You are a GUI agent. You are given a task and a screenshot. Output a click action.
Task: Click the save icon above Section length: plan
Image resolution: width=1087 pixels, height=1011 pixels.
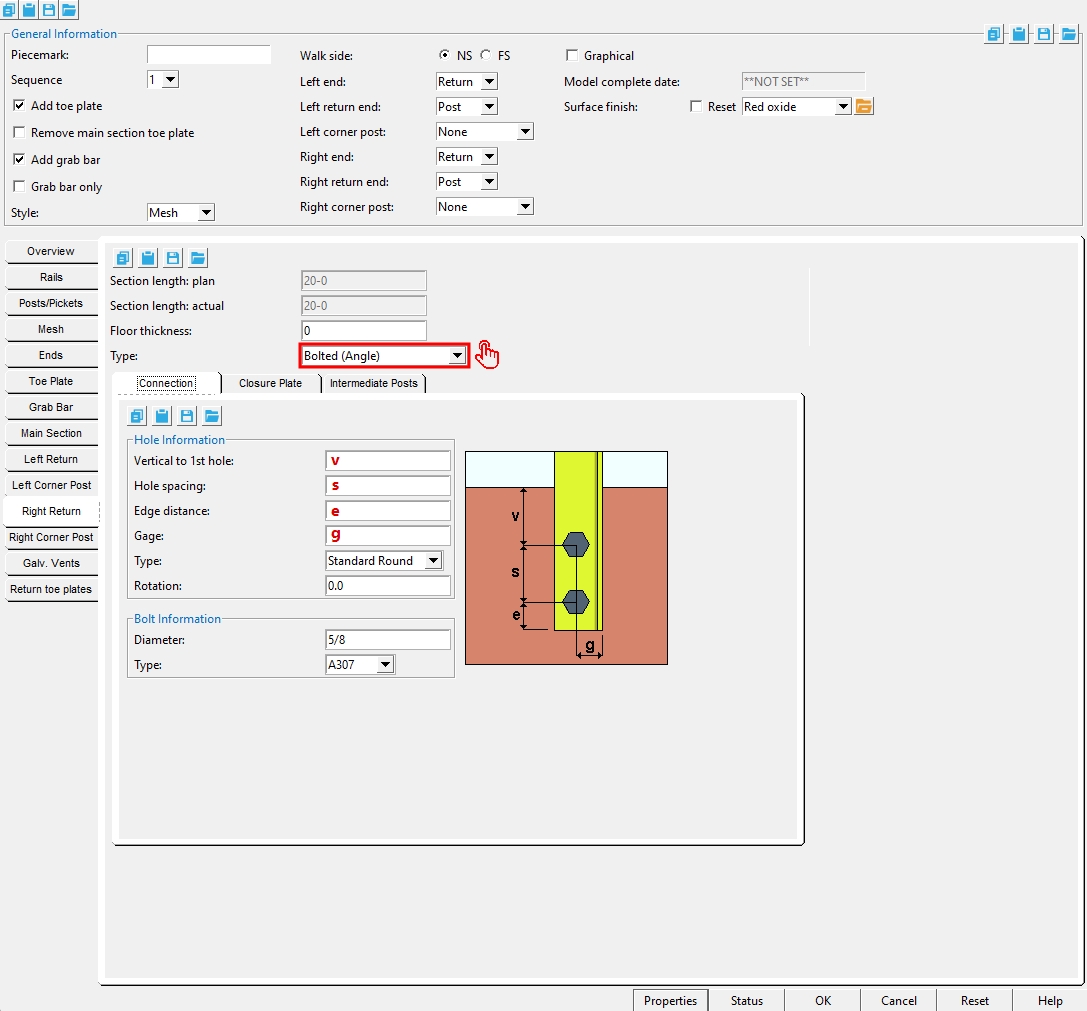pos(173,258)
